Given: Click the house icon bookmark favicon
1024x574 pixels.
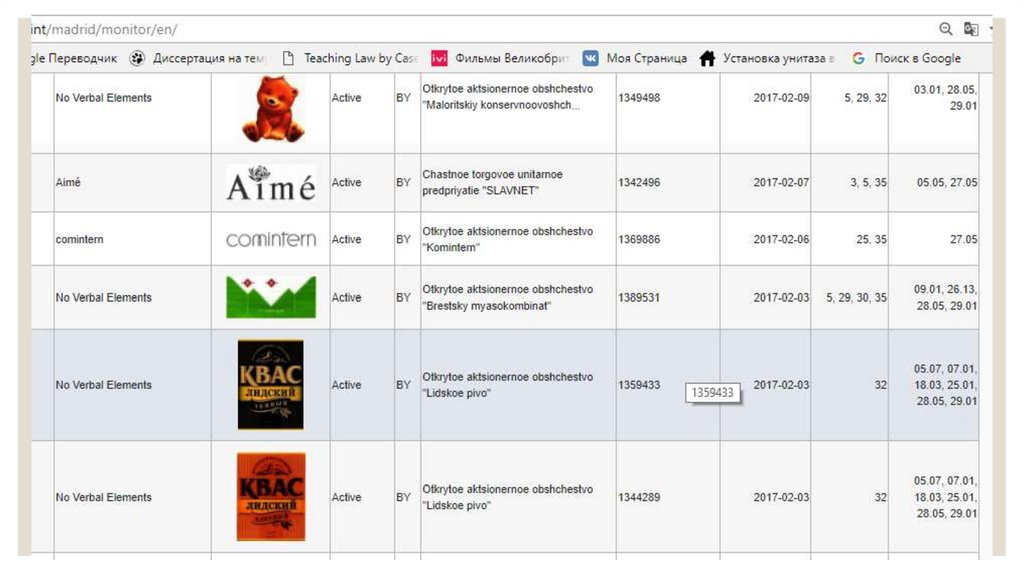Looking at the screenshot, I should coord(707,58).
